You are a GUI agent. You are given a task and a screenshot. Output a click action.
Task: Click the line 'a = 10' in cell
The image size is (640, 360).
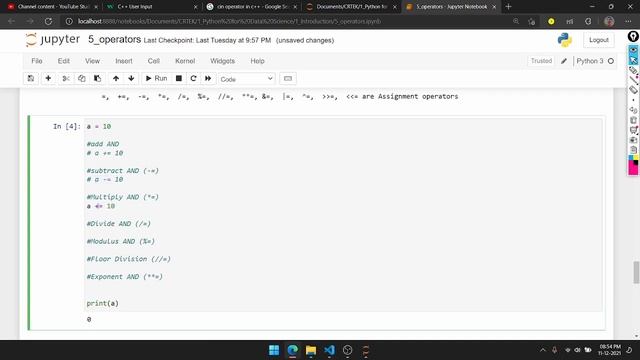point(98,127)
